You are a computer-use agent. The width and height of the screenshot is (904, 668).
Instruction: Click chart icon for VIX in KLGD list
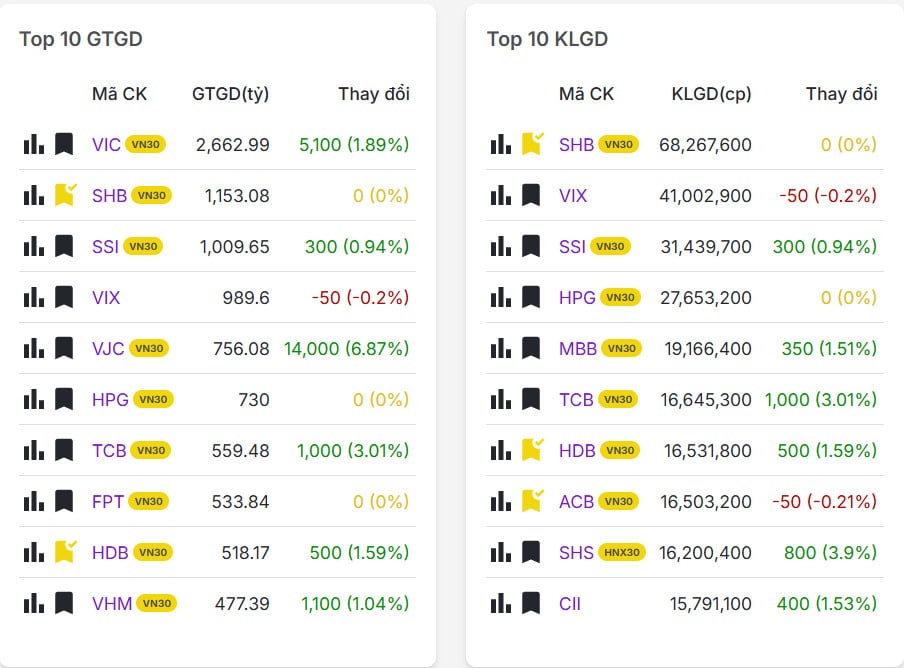point(501,195)
